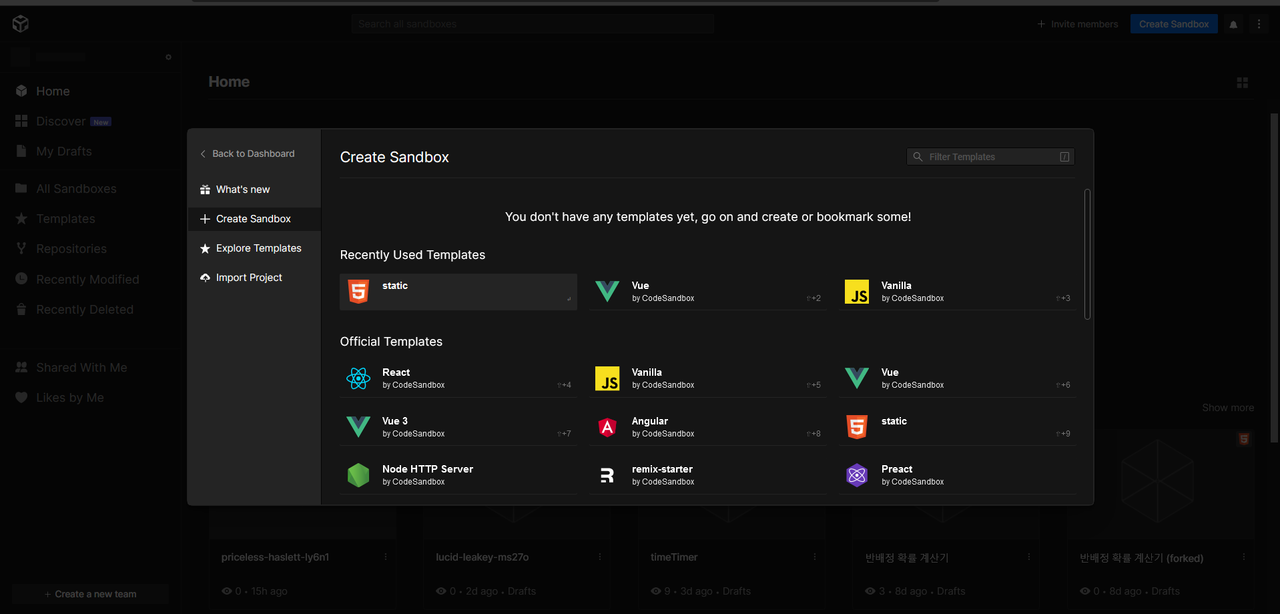Choose Preact template icon
Screen dimensions: 1280x614
tap(857, 475)
